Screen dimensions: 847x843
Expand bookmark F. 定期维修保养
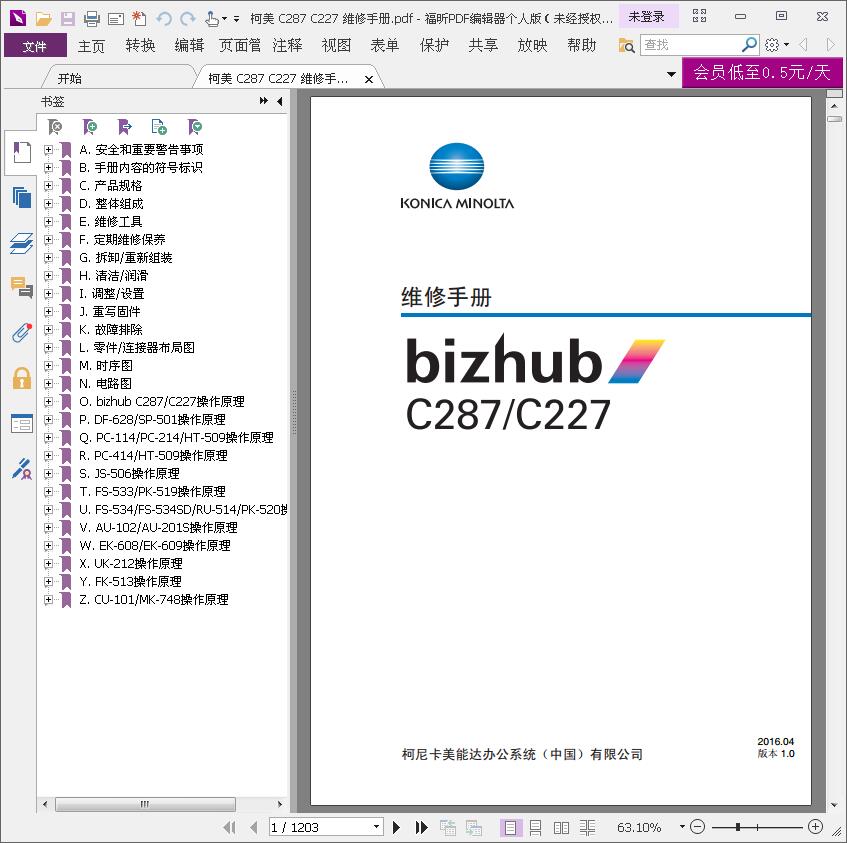[49, 240]
